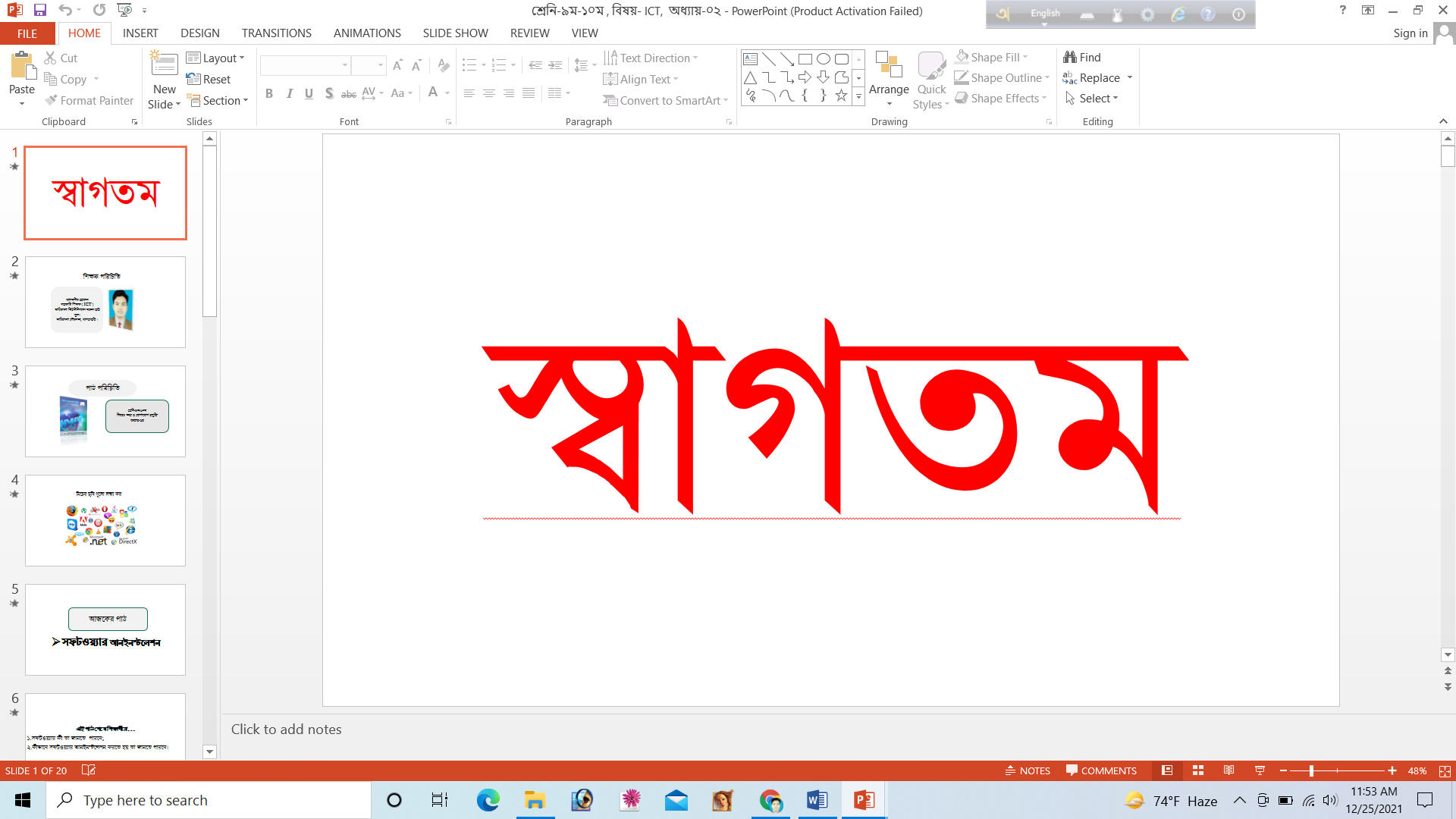Switch to the TRANSITIONS tab
1456x819 pixels.
[x=277, y=33]
